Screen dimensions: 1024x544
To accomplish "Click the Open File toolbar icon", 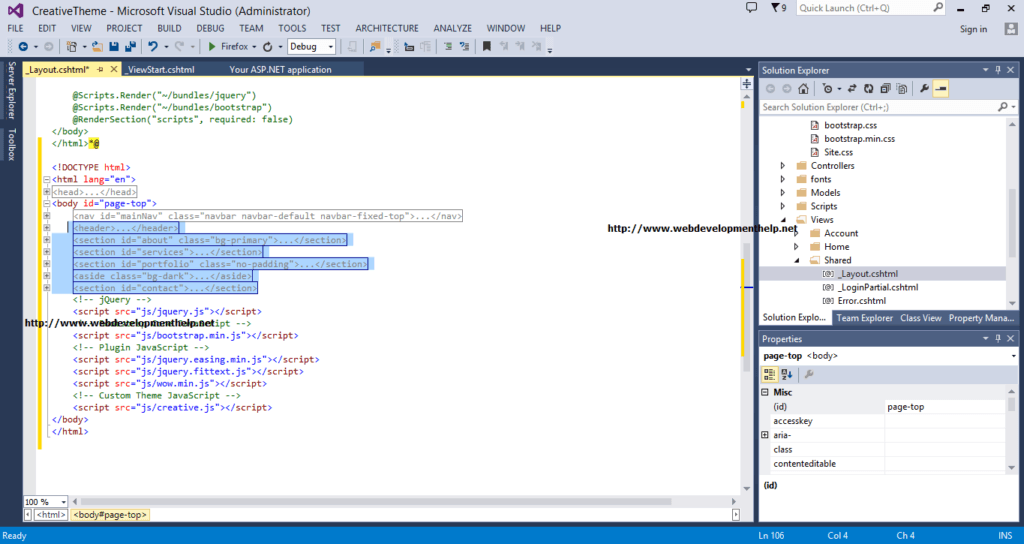I will coord(97,46).
